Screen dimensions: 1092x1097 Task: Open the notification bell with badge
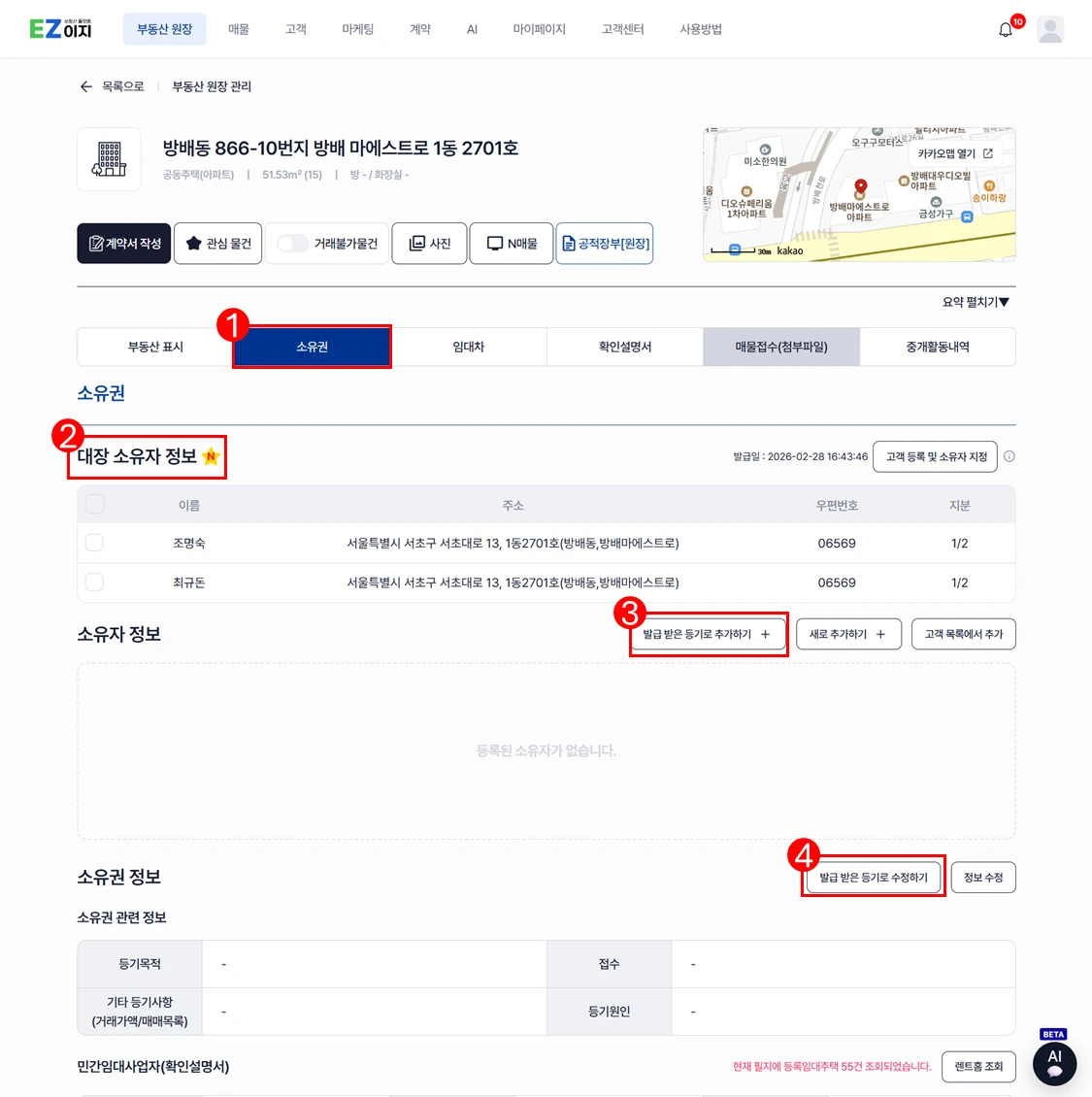[1006, 29]
